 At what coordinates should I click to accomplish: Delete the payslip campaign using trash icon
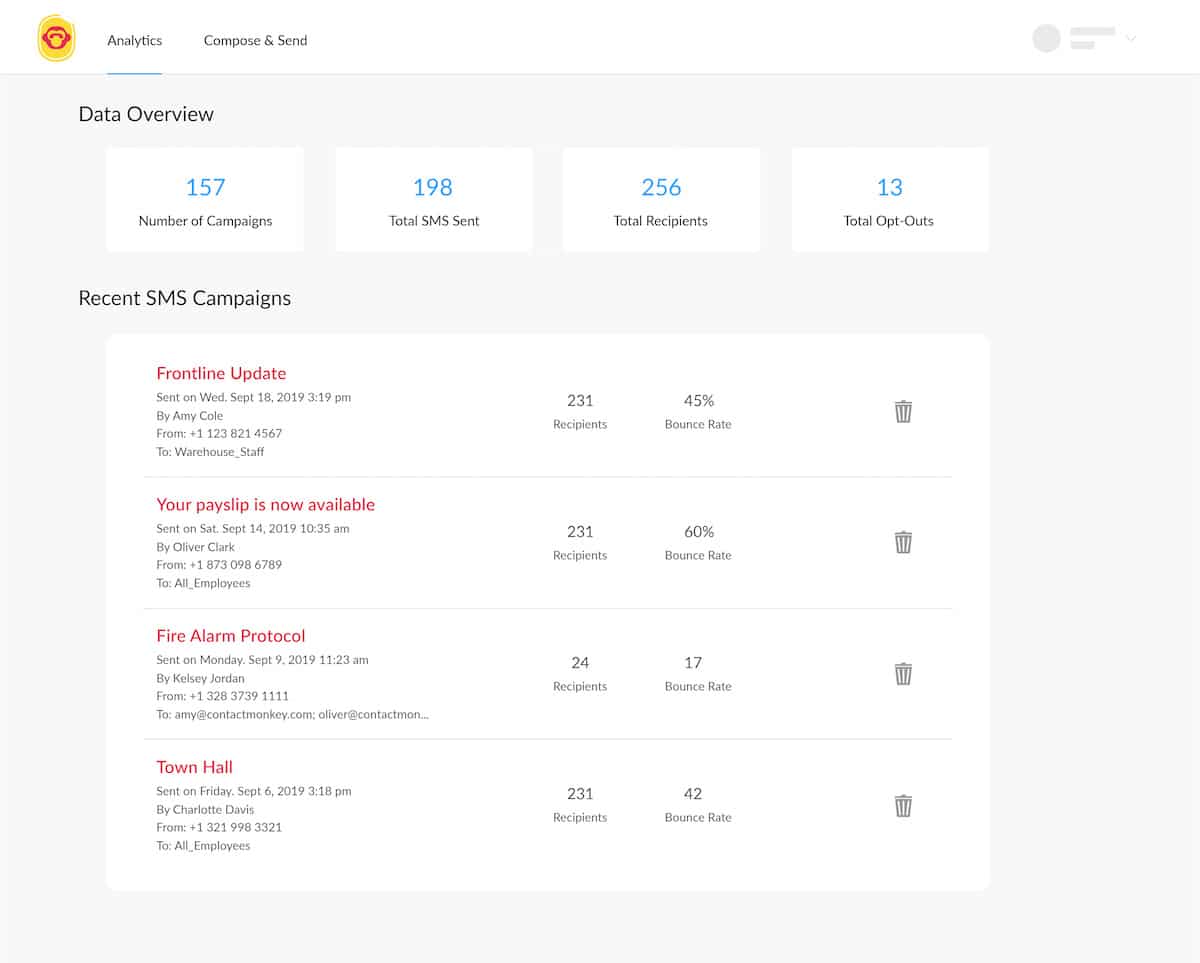pyautogui.click(x=903, y=542)
